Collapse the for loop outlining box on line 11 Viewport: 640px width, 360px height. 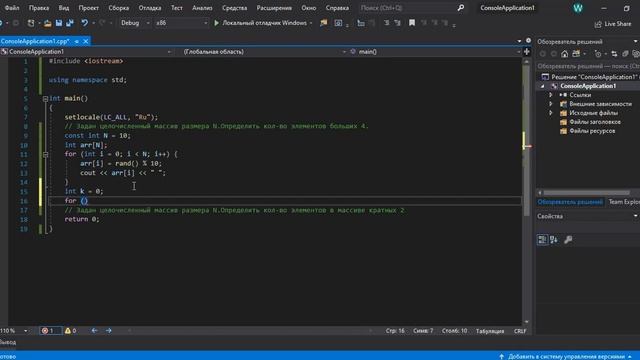tap(46, 155)
